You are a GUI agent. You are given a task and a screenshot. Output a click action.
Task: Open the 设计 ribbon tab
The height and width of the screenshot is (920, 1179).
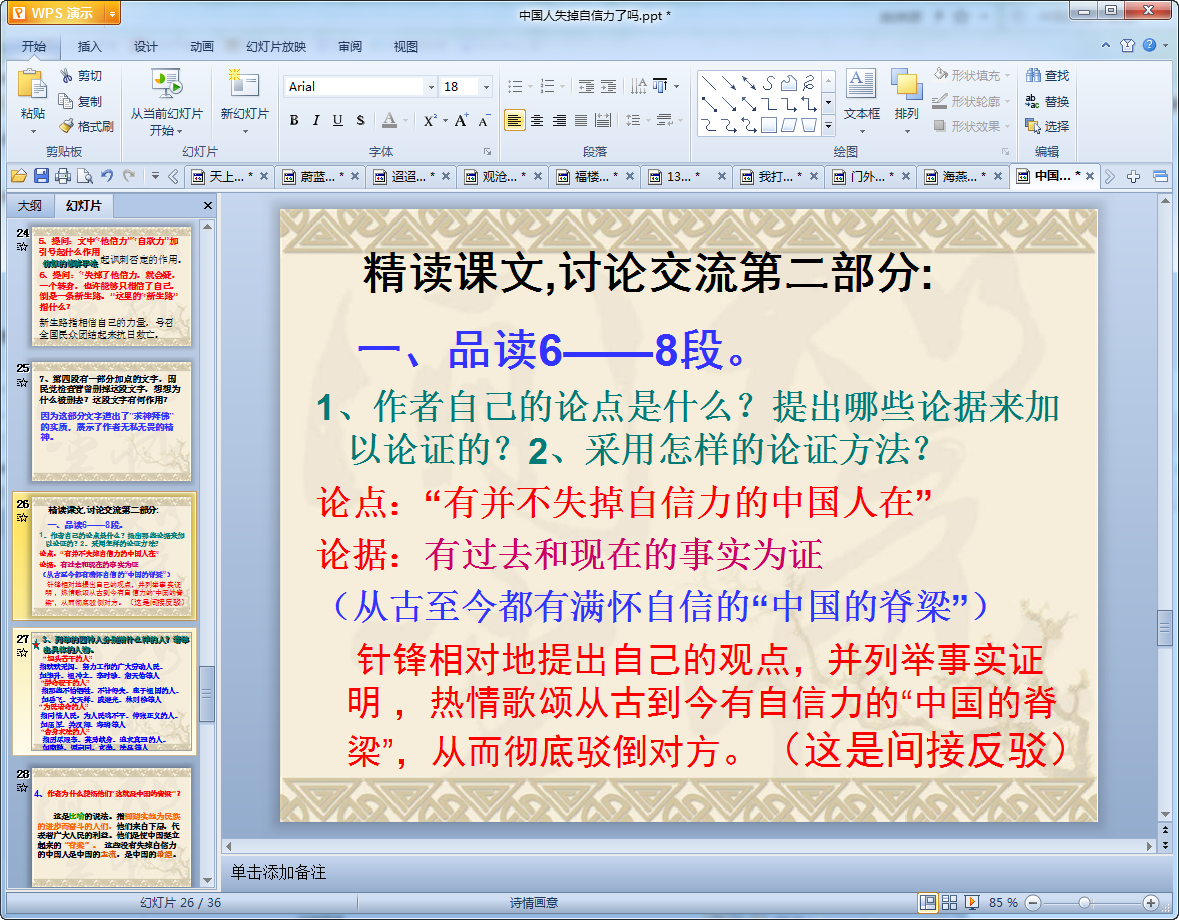click(146, 47)
